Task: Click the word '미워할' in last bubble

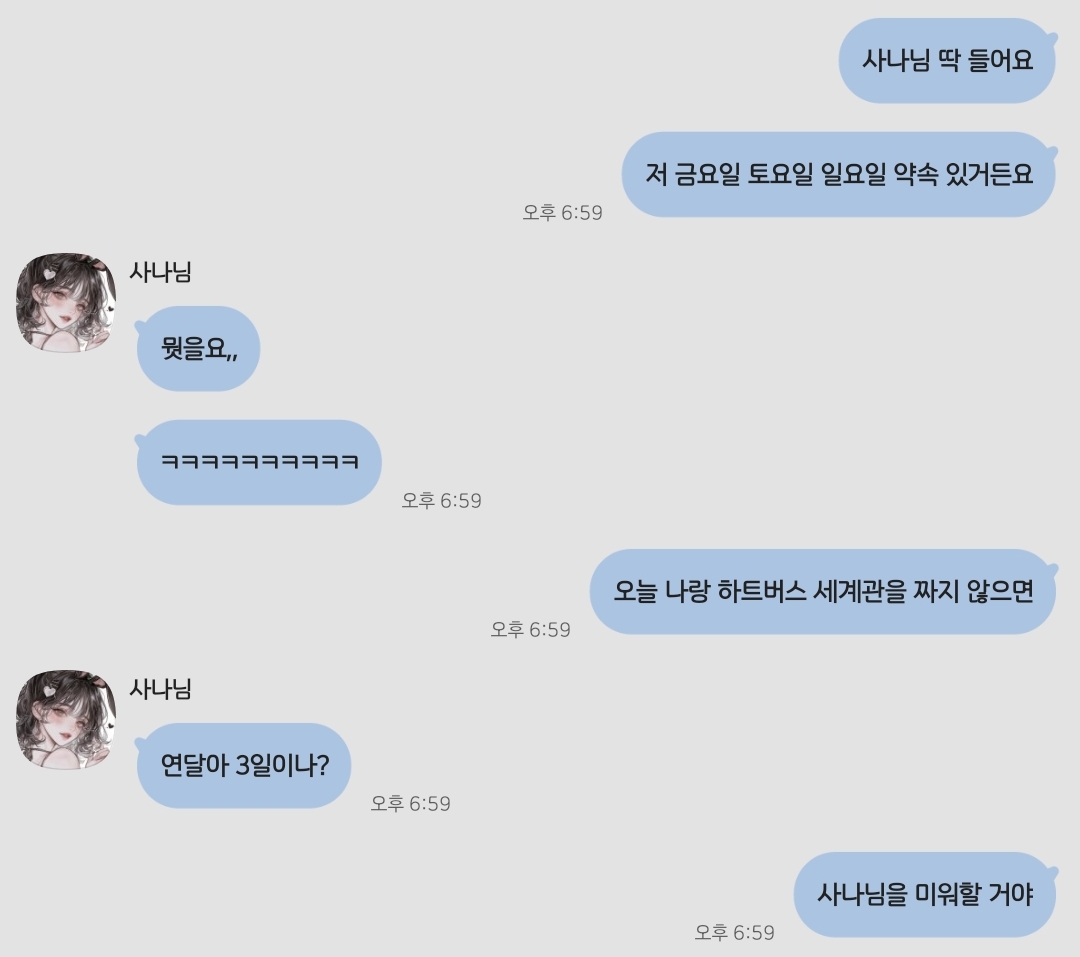Action: [x=947, y=894]
